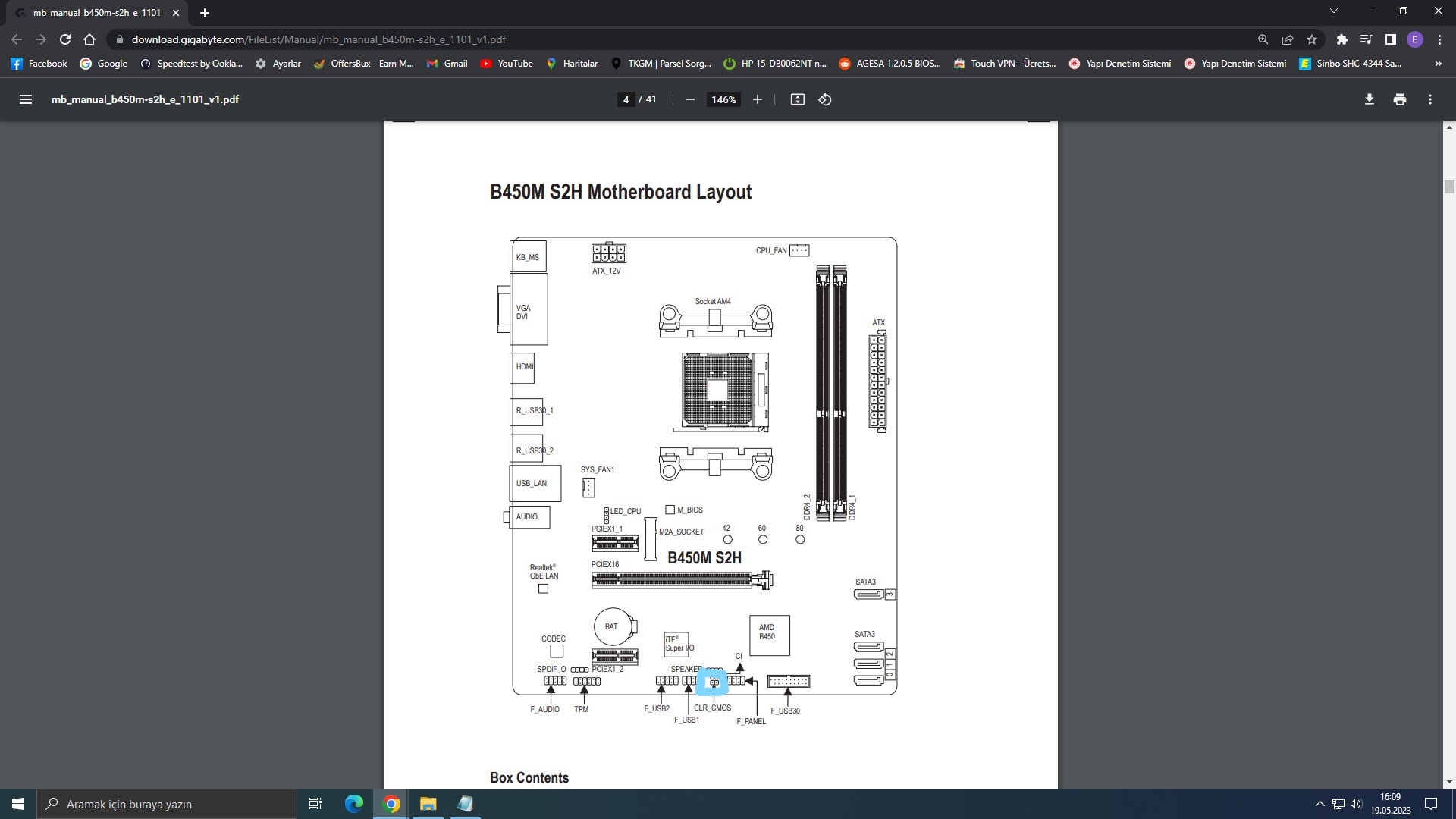Open Microsoft Edge from the taskbar

point(354,804)
